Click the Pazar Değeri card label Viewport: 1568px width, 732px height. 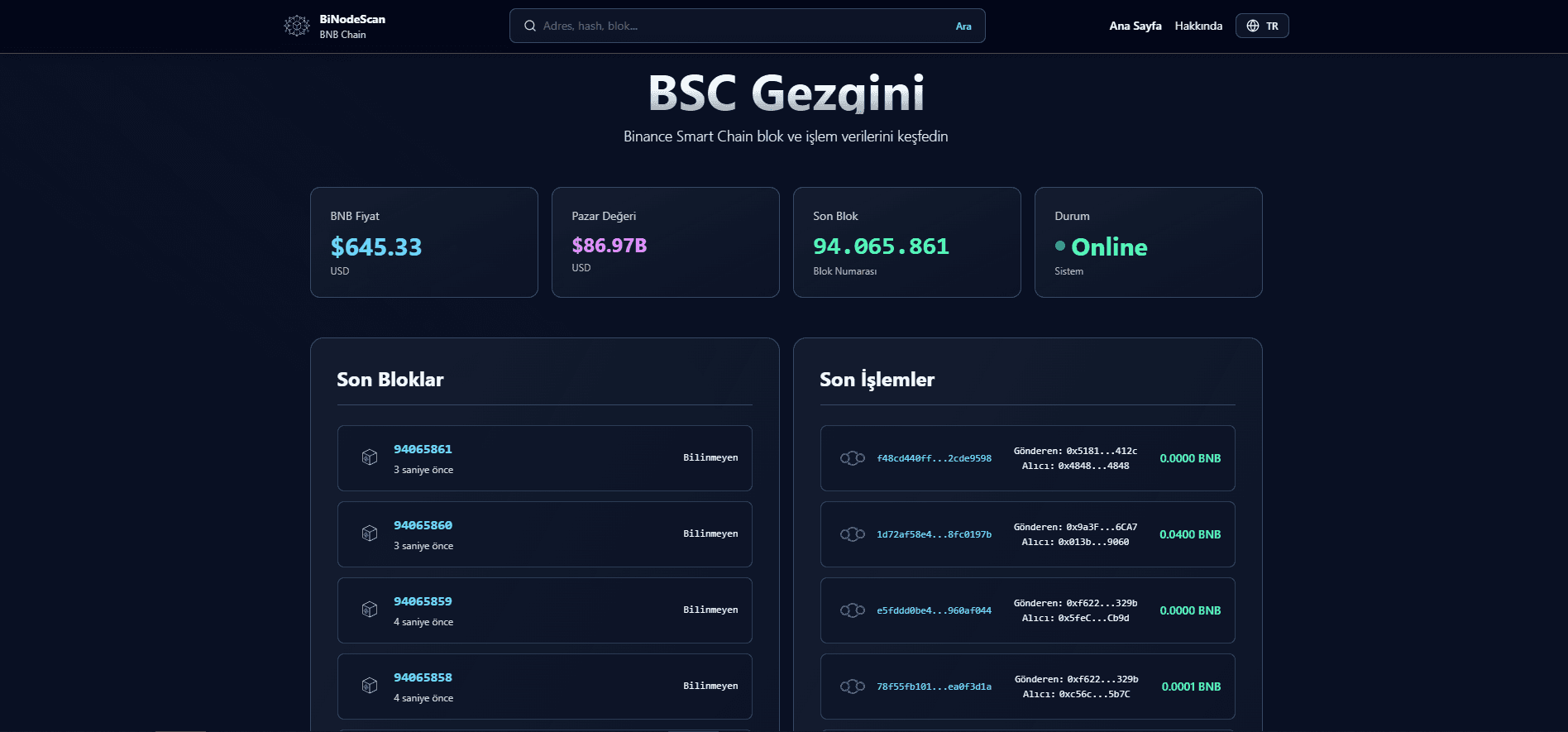point(604,216)
